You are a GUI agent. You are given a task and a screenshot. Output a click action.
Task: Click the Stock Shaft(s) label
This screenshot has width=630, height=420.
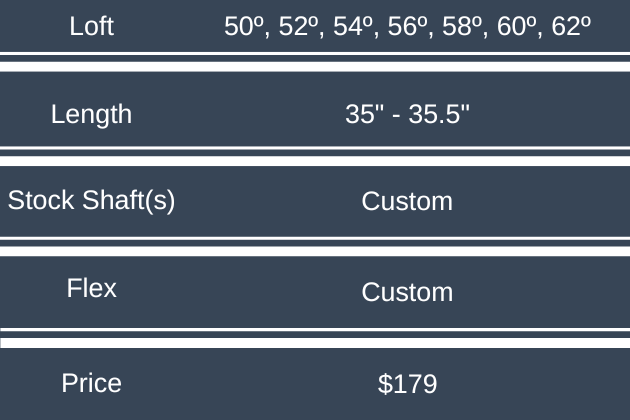coord(92,201)
